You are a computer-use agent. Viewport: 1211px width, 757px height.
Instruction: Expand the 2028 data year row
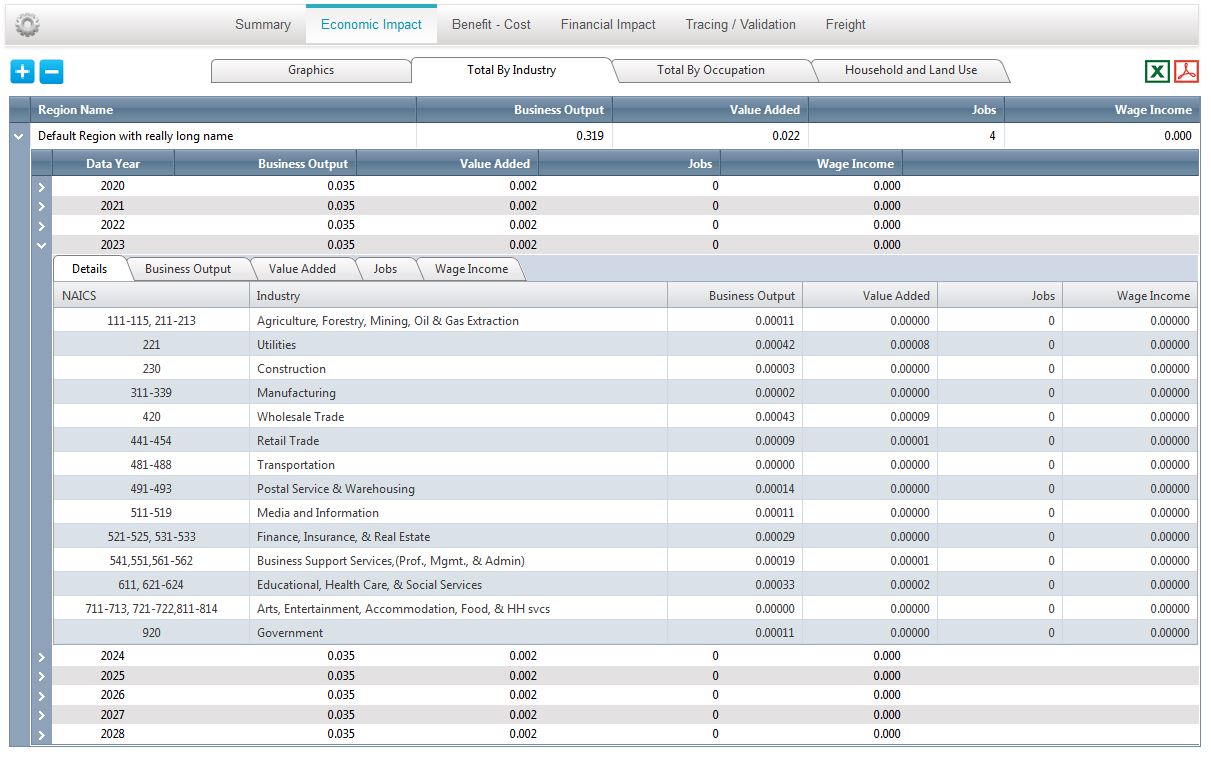(41, 734)
